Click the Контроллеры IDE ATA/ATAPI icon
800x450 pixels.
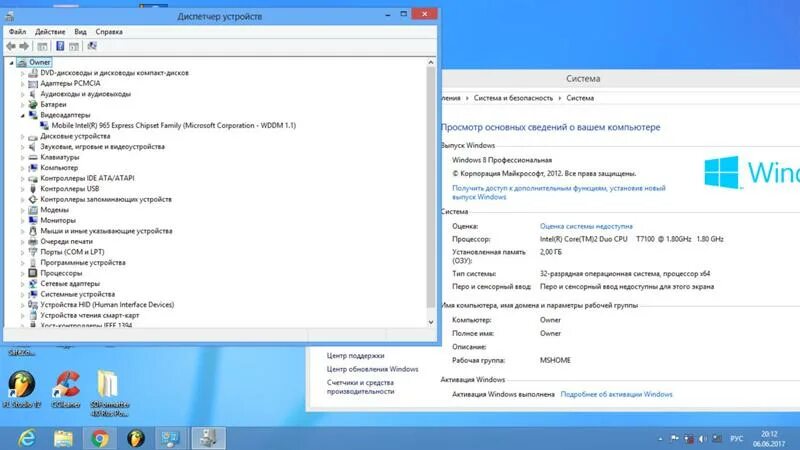point(33,179)
